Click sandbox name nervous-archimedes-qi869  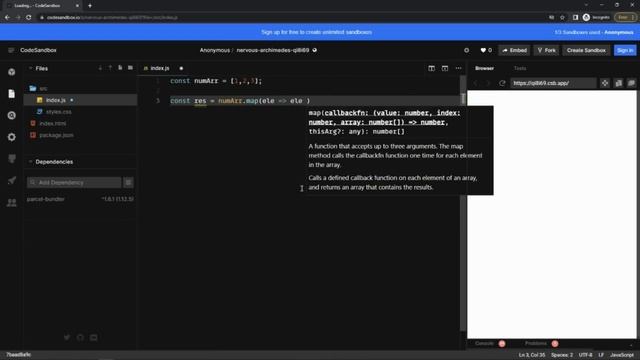[x=273, y=50]
